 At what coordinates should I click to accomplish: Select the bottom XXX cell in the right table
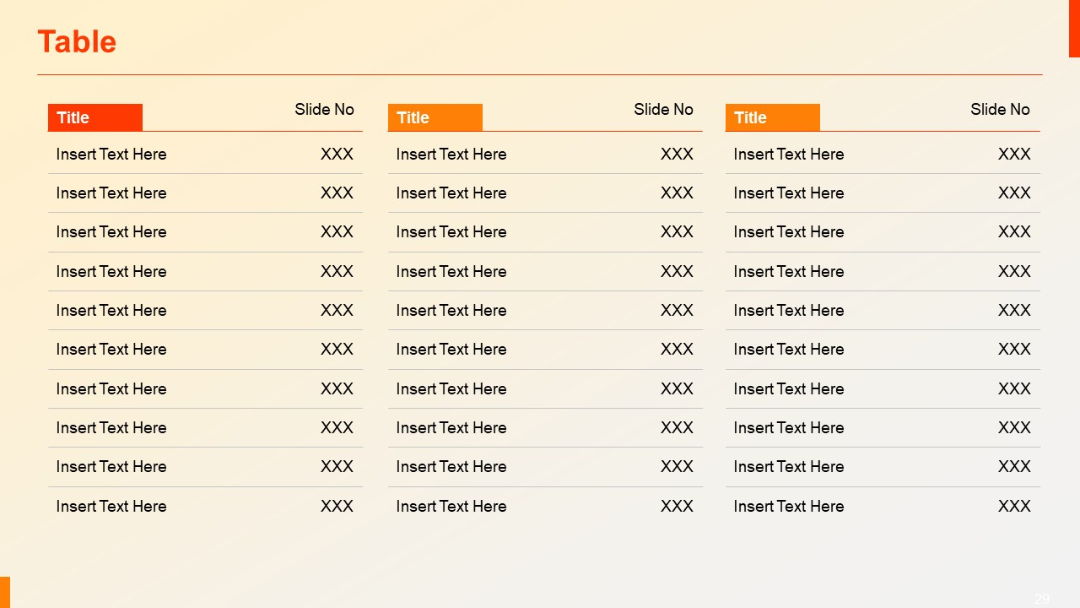click(1014, 506)
